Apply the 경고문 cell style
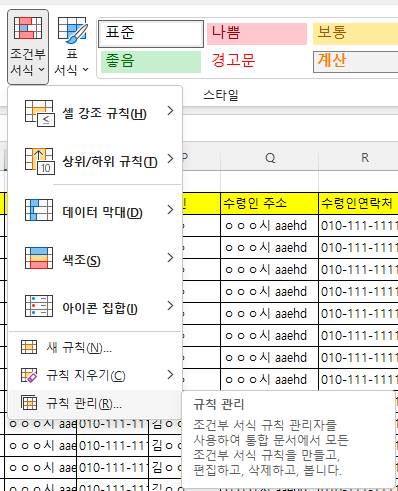 (257, 62)
